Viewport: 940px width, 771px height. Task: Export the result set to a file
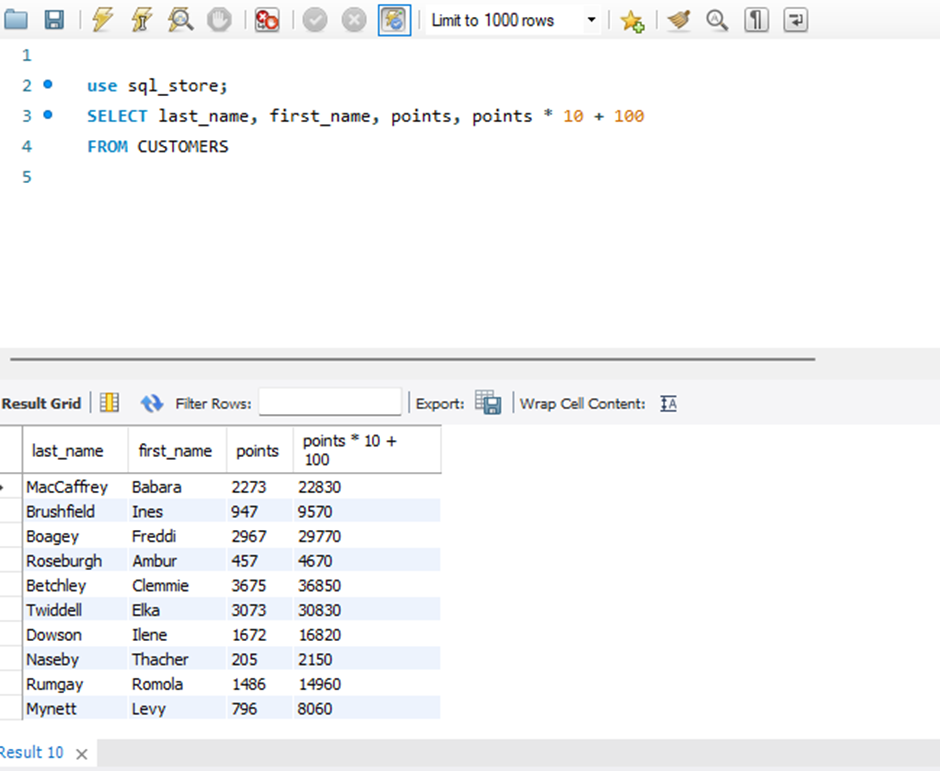coord(489,401)
